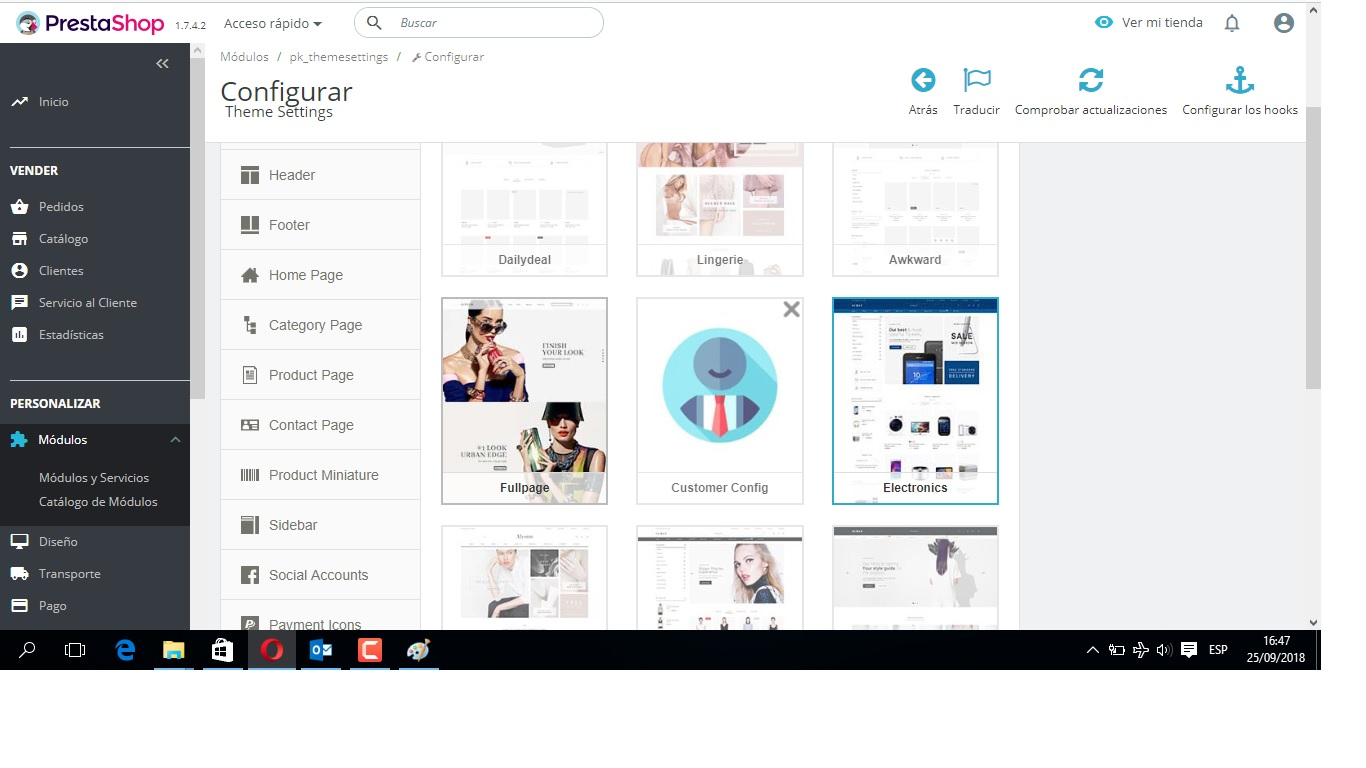The height and width of the screenshot is (768, 1366).
Task: Open the Product Miniature settings tab
Action: pos(320,475)
